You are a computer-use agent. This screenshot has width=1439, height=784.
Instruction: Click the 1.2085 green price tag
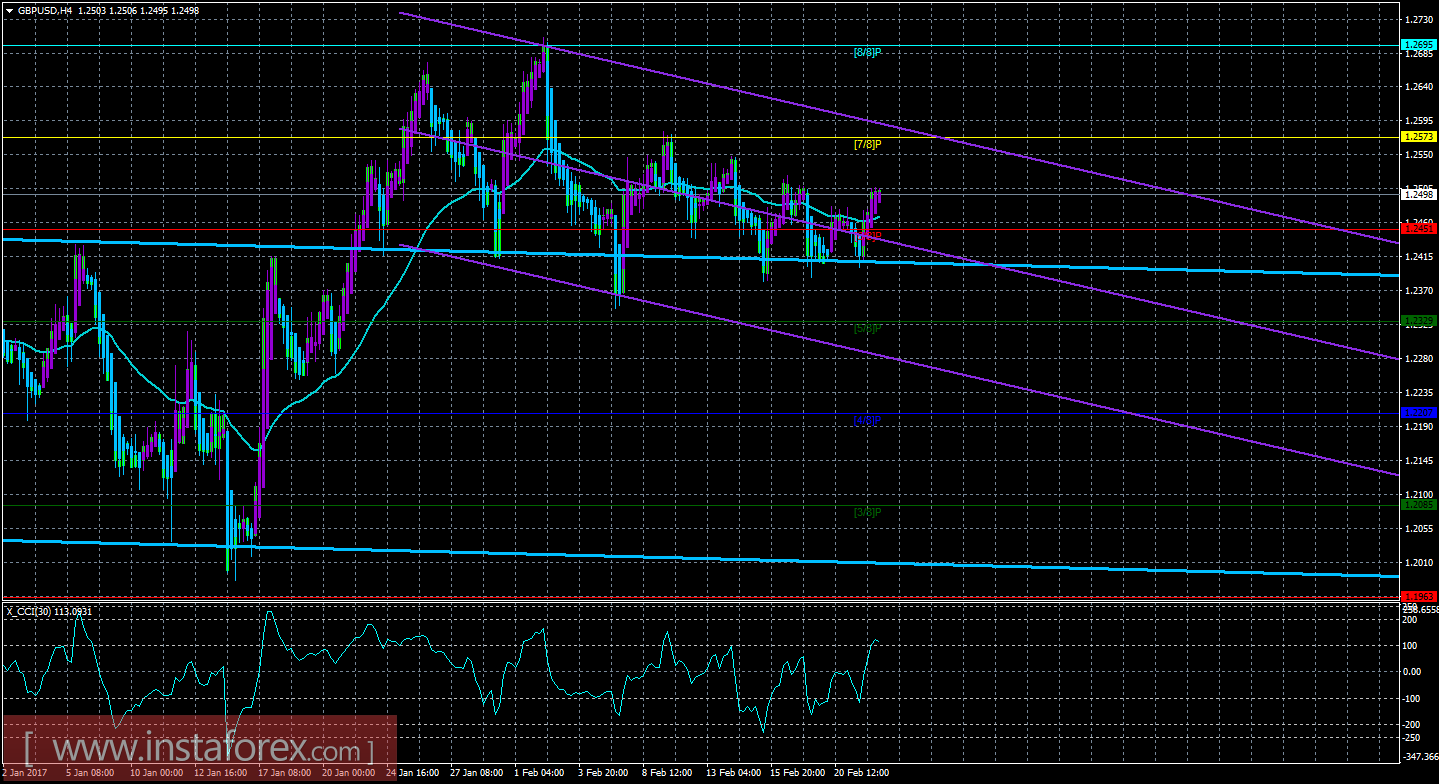tap(1419, 505)
